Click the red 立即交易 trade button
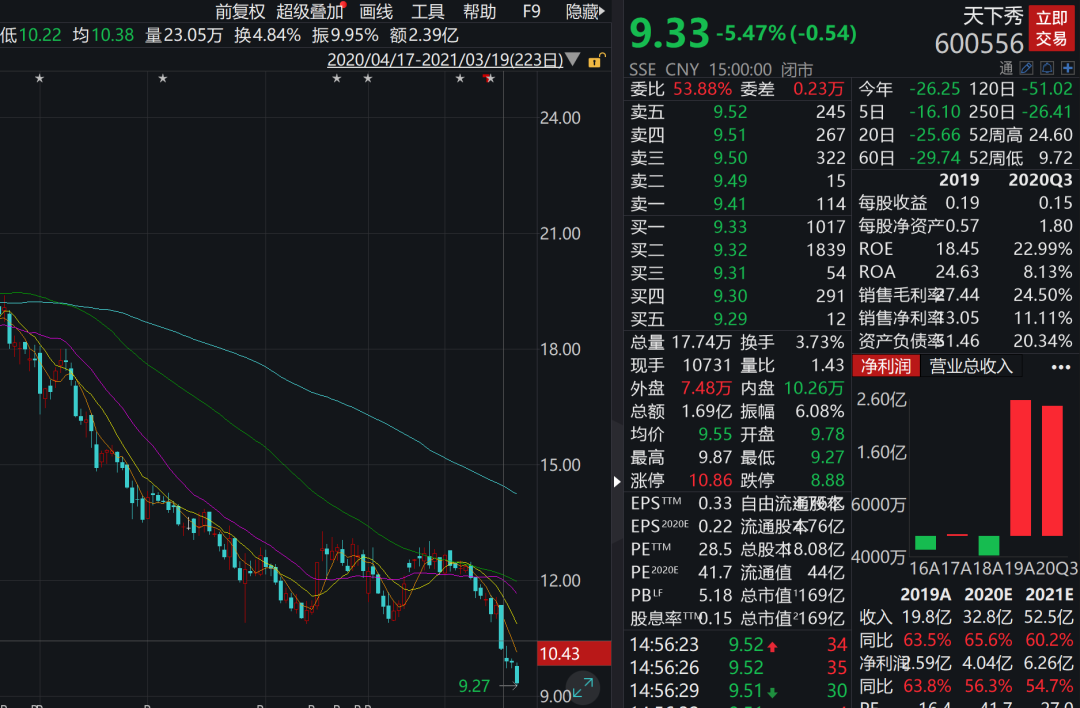Screen dimensions: 1080x708 pyautogui.click(x=1051, y=28)
